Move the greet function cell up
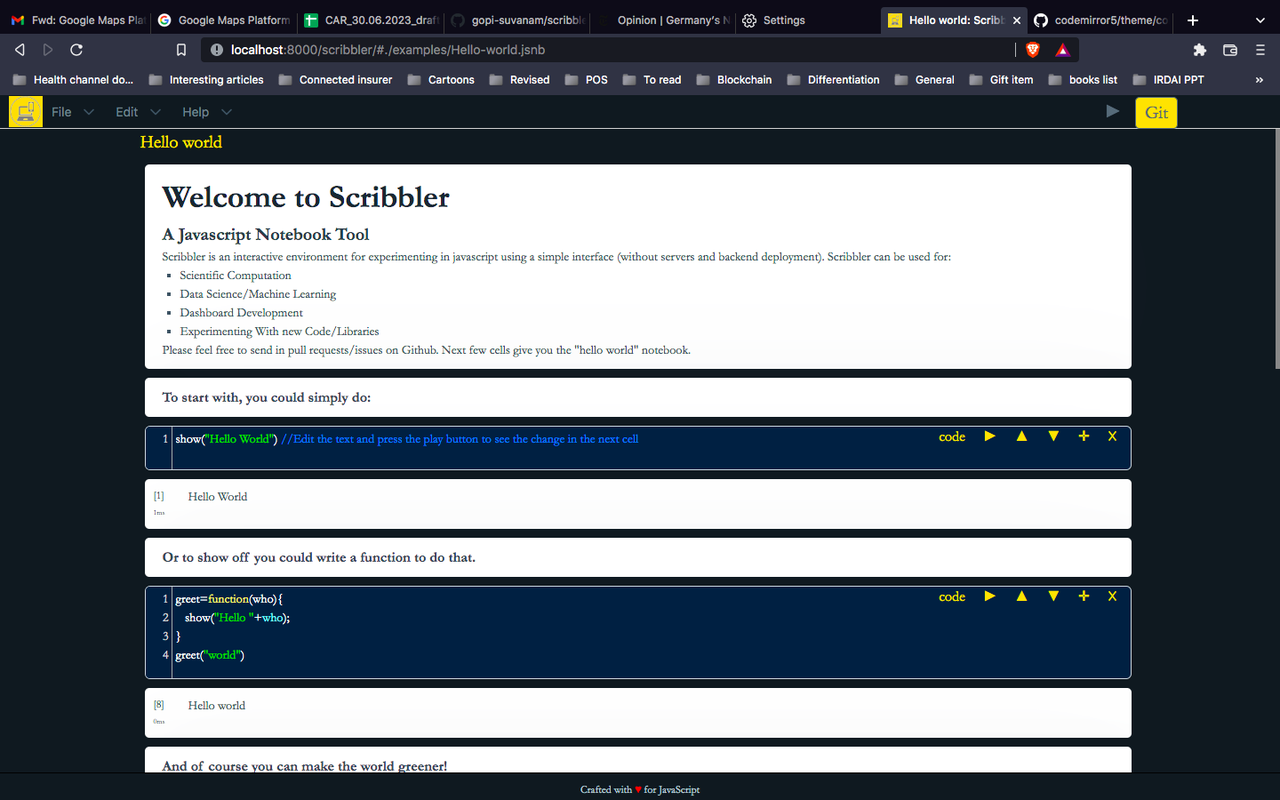Image resolution: width=1280 pixels, height=800 pixels. tap(1021, 596)
